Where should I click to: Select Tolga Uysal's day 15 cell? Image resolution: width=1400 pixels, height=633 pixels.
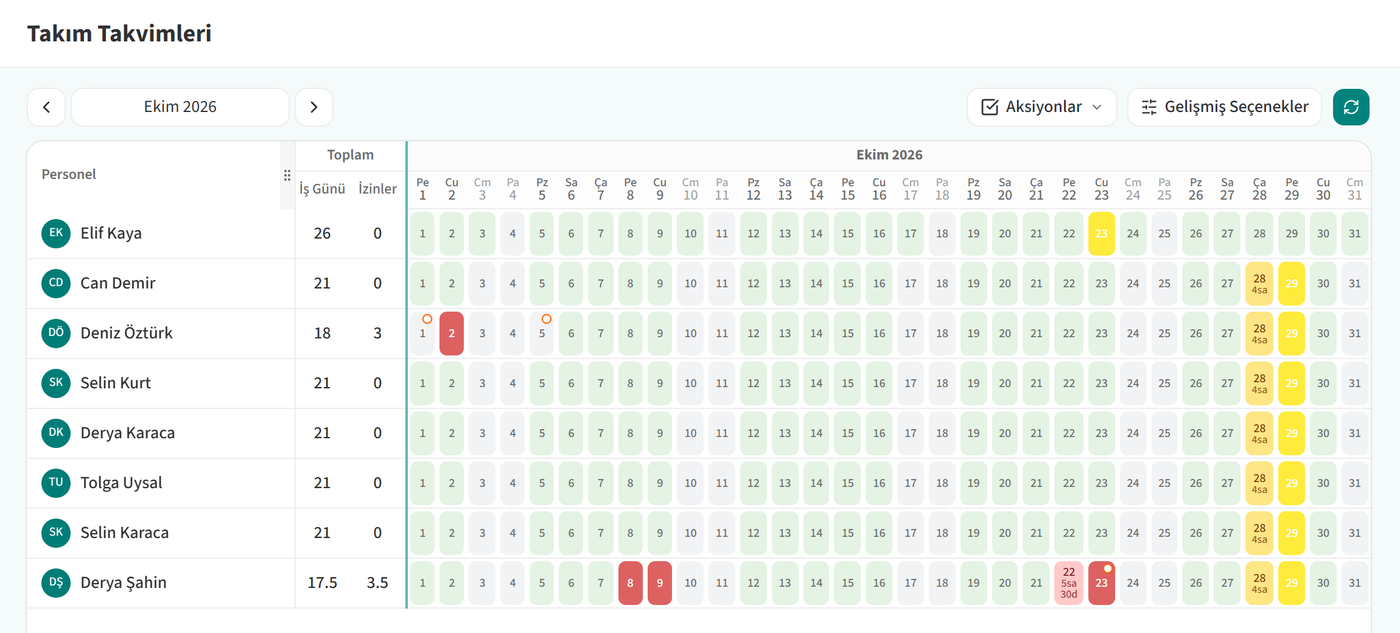point(848,483)
